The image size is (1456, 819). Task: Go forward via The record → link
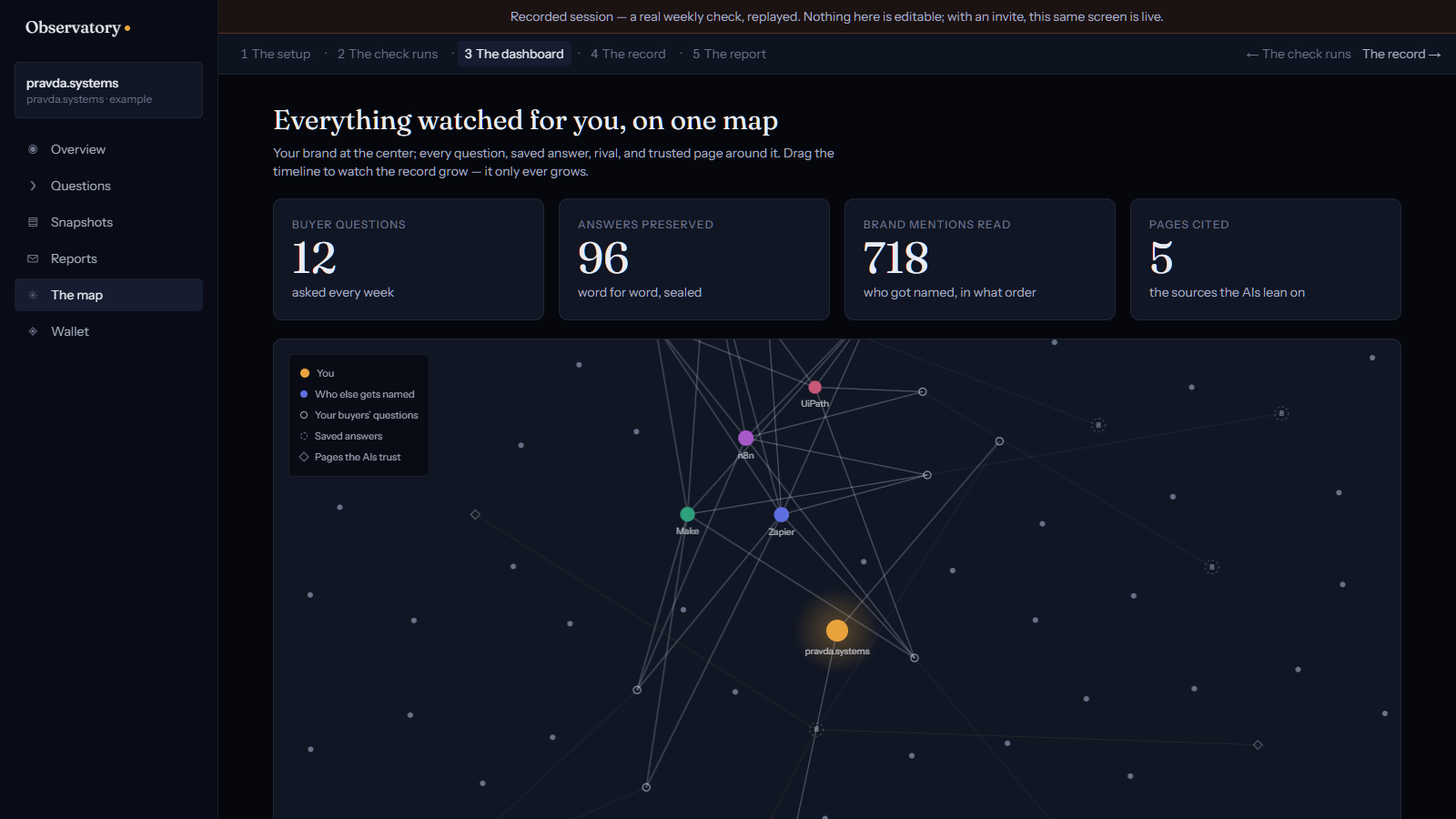point(1401,54)
